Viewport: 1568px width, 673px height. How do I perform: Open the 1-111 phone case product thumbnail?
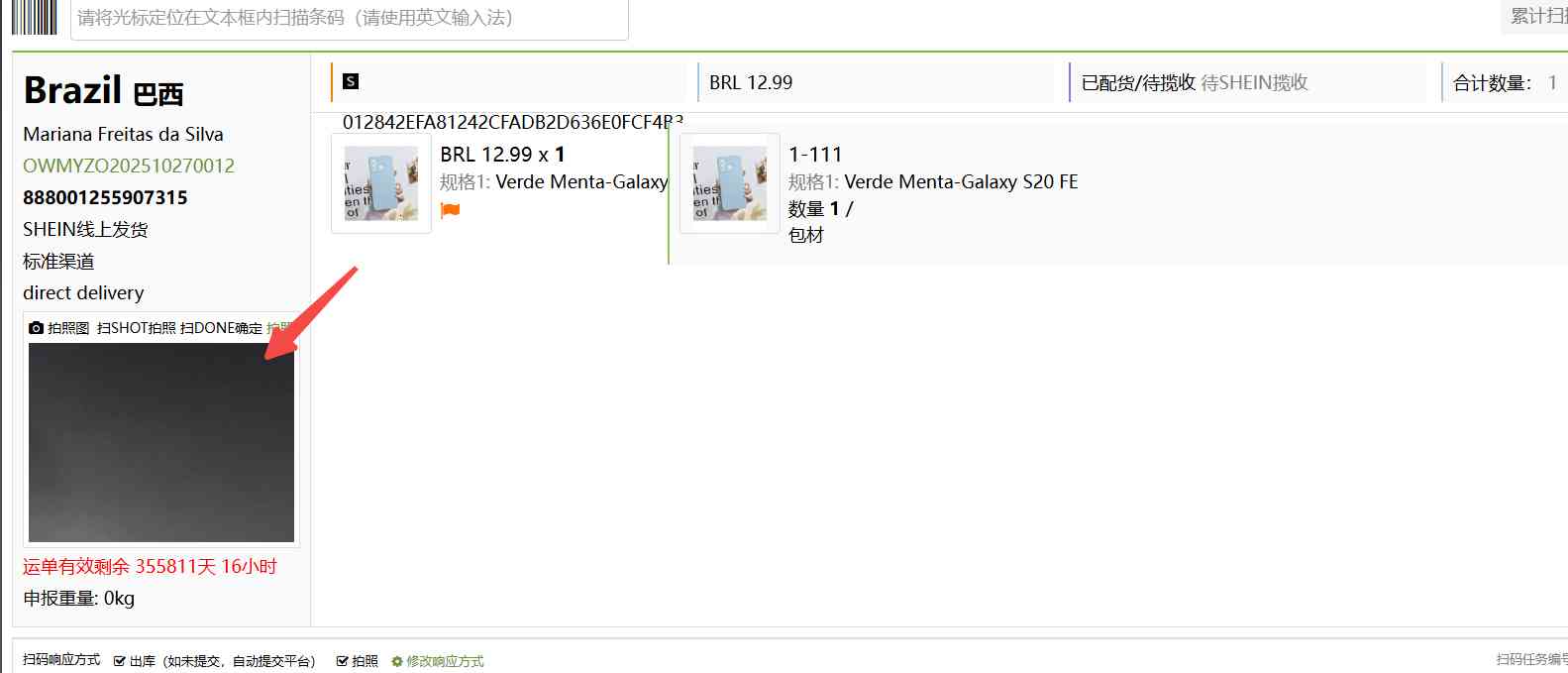[730, 183]
